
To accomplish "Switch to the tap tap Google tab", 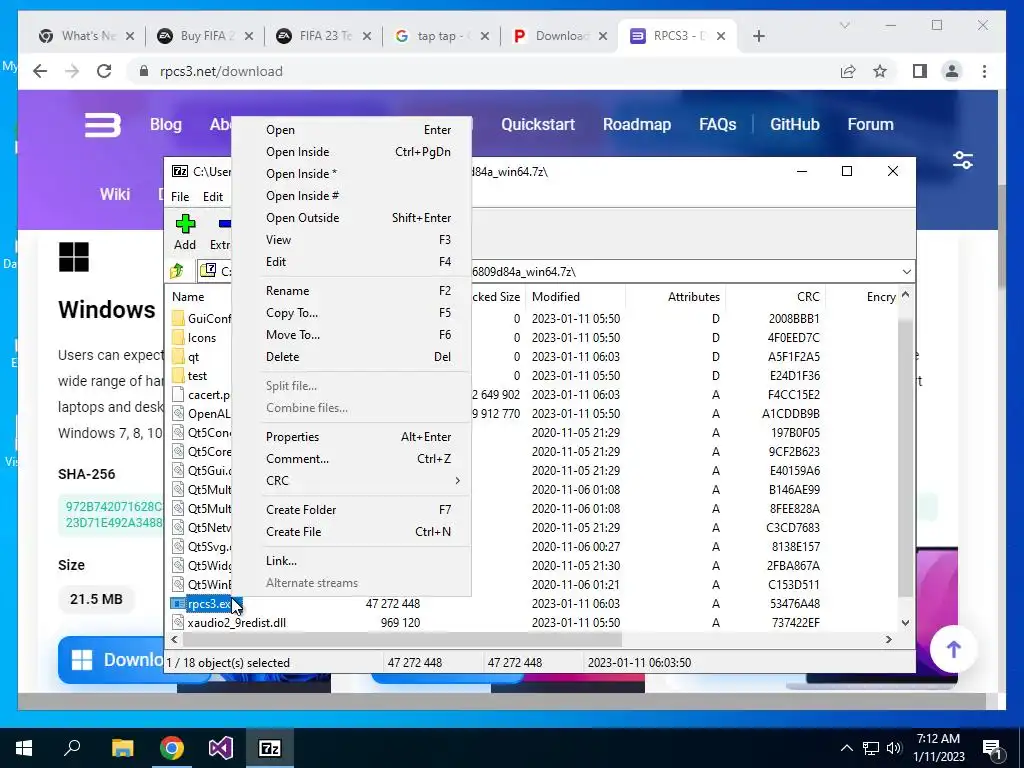I will coord(441,36).
